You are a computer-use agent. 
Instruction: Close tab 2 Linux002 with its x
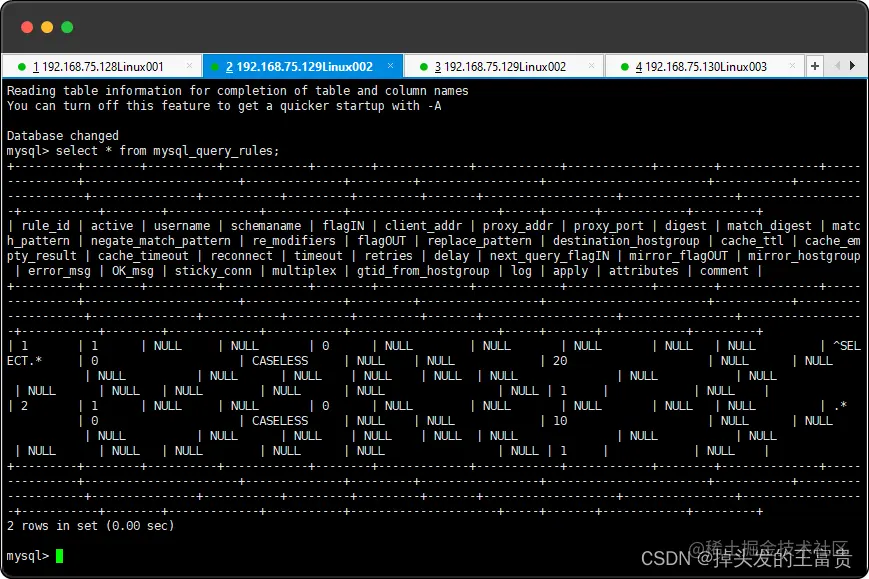[391, 65]
